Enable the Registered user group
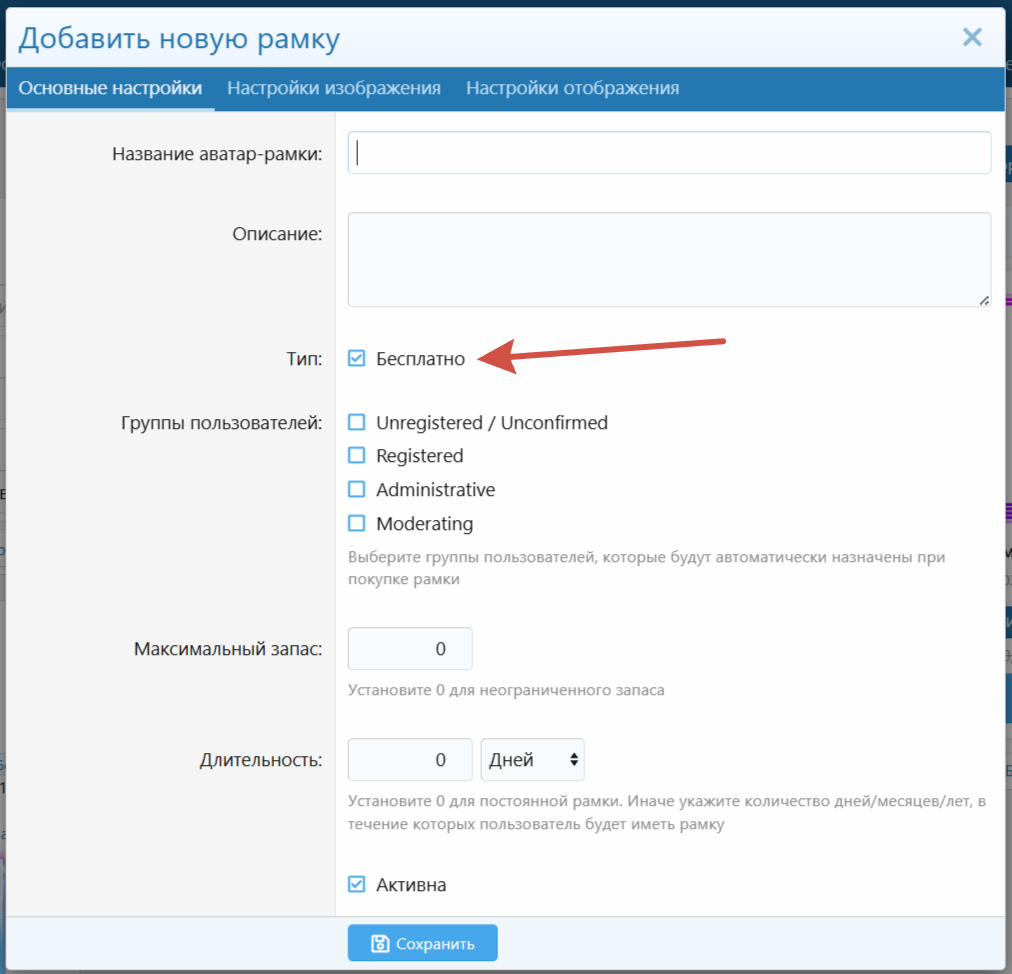 (x=356, y=456)
